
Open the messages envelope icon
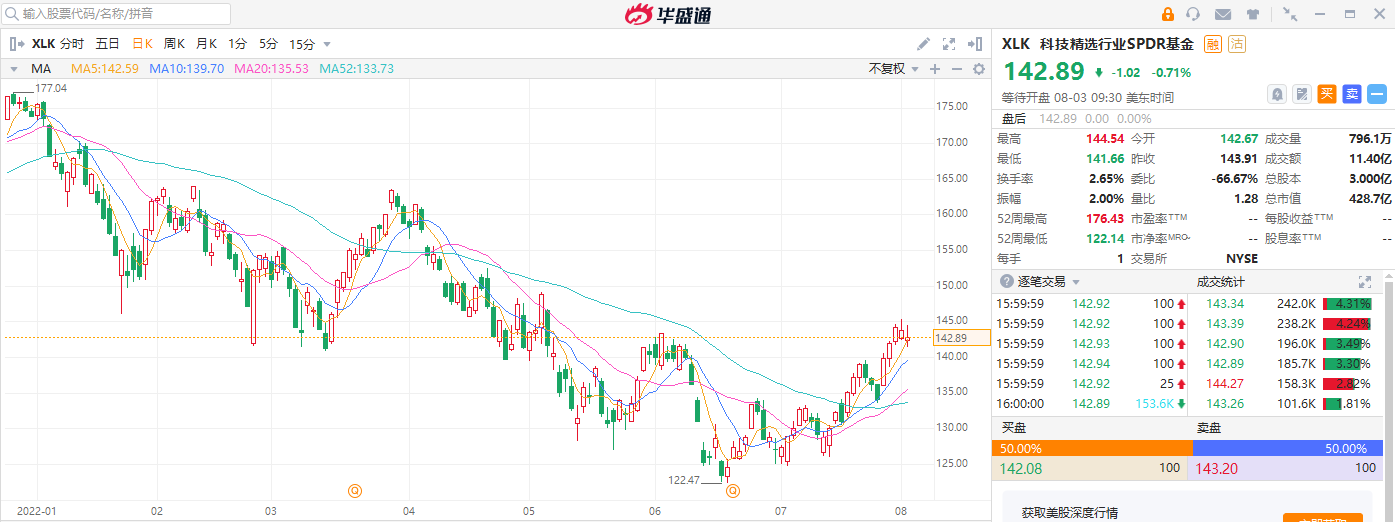pos(1222,14)
